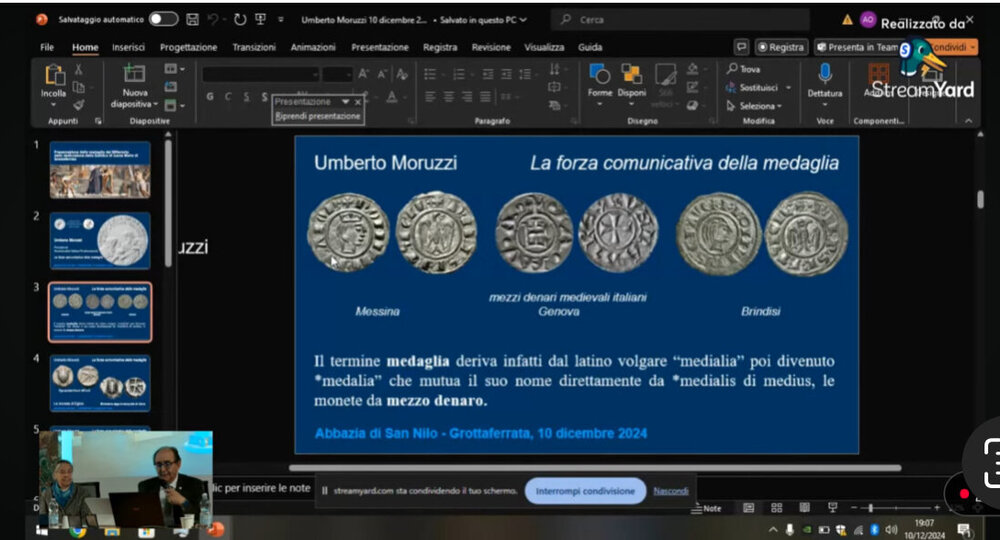Toggle the Salvataggio automatico switch

tap(163, 19)
